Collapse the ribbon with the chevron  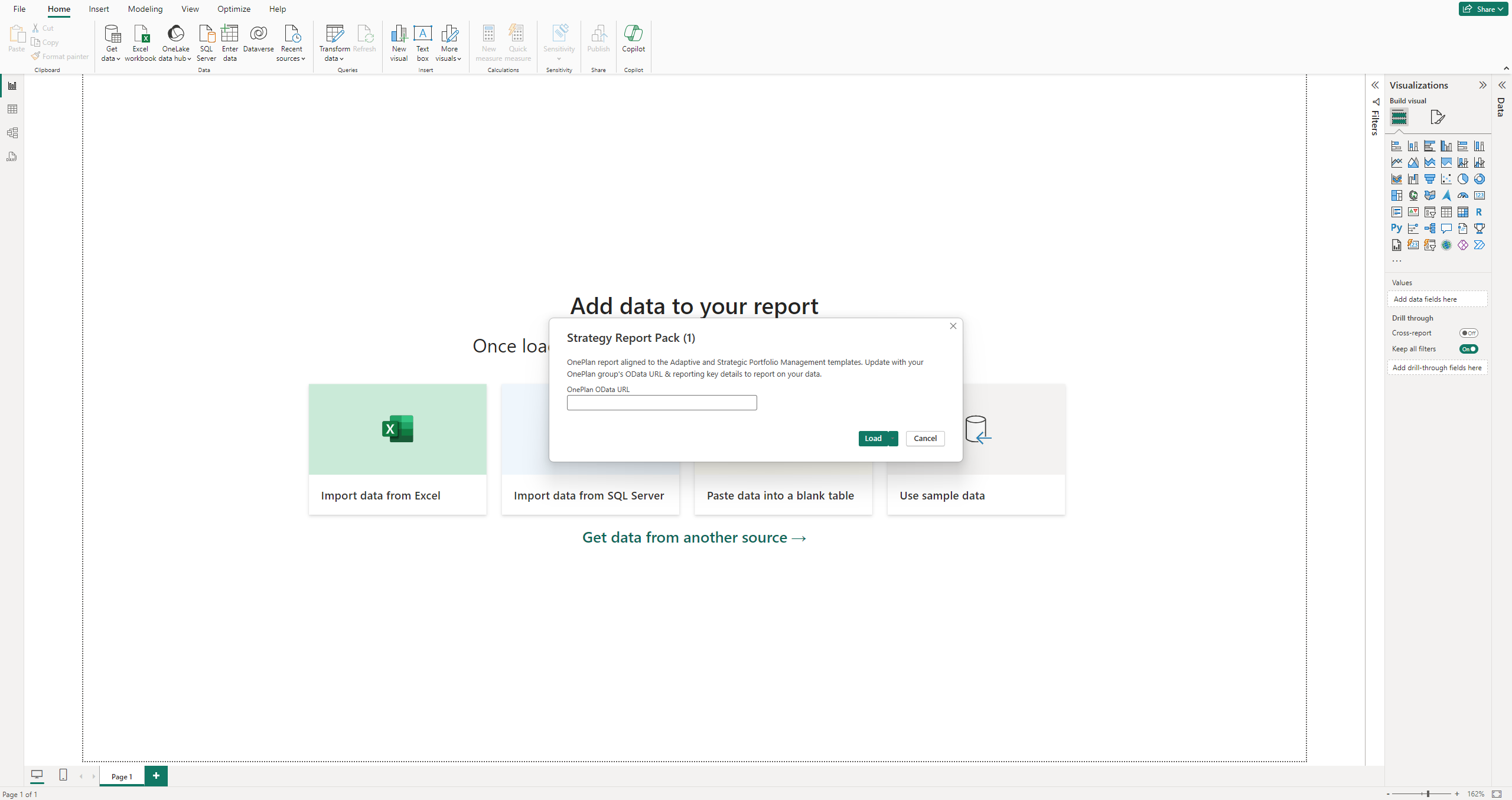[1506, 68]
